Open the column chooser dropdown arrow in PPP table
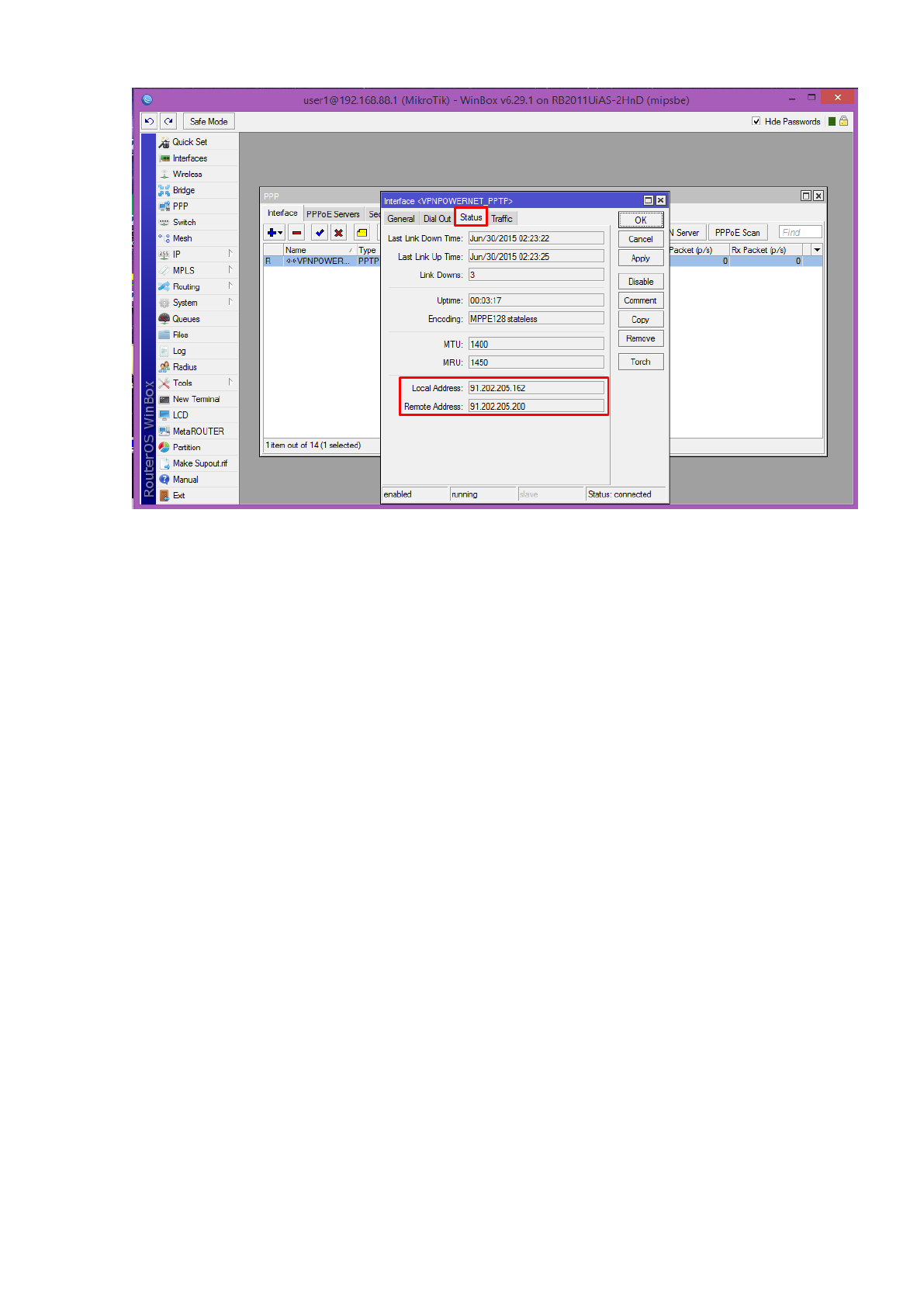Screen dimensions: 924x1307 click(x=817, y=250)
